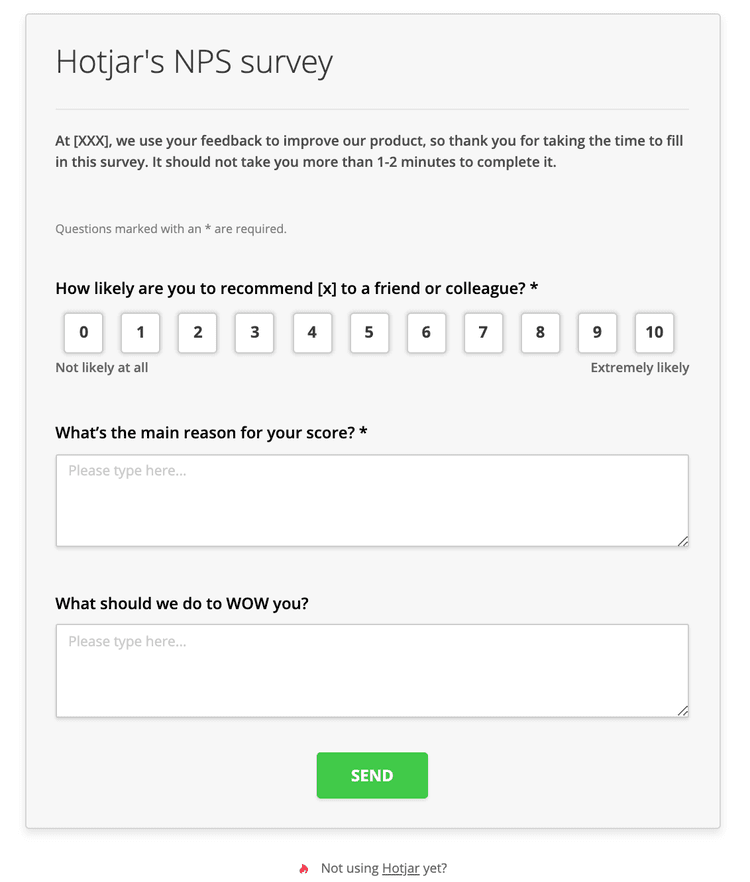Focus the WOW you answer text area
750x882 pixels.
[372, 670]
